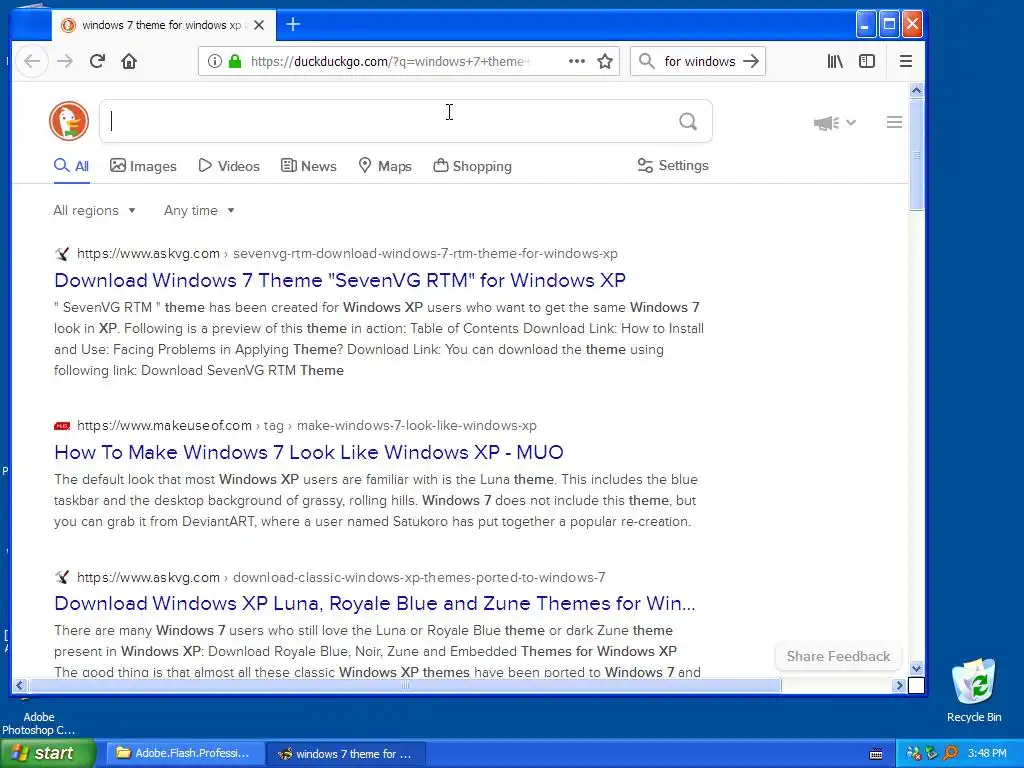
Task: Close the windows 7 theme tab
Action: click(259, 25)
